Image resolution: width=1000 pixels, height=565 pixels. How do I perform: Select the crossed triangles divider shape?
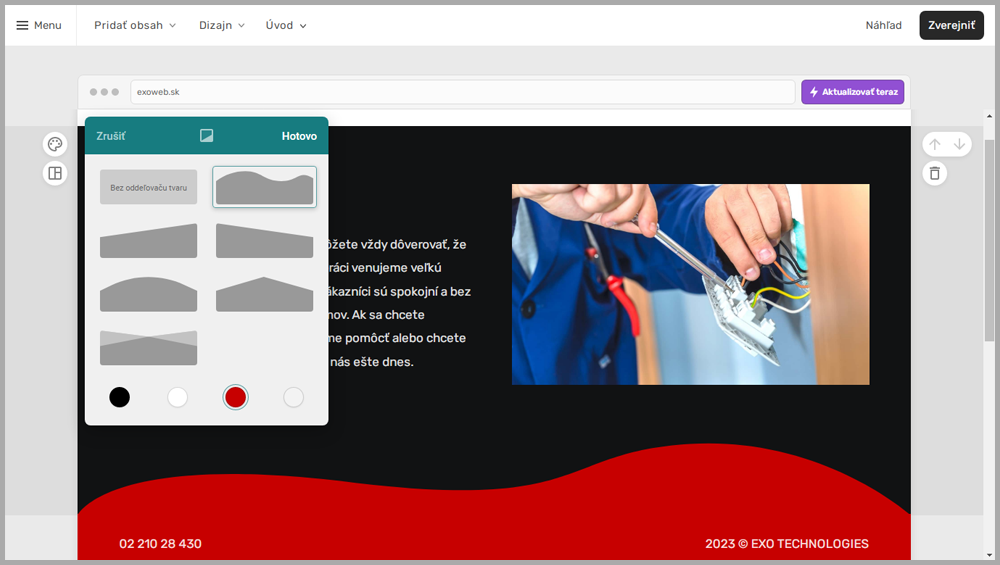pos(148,347)
